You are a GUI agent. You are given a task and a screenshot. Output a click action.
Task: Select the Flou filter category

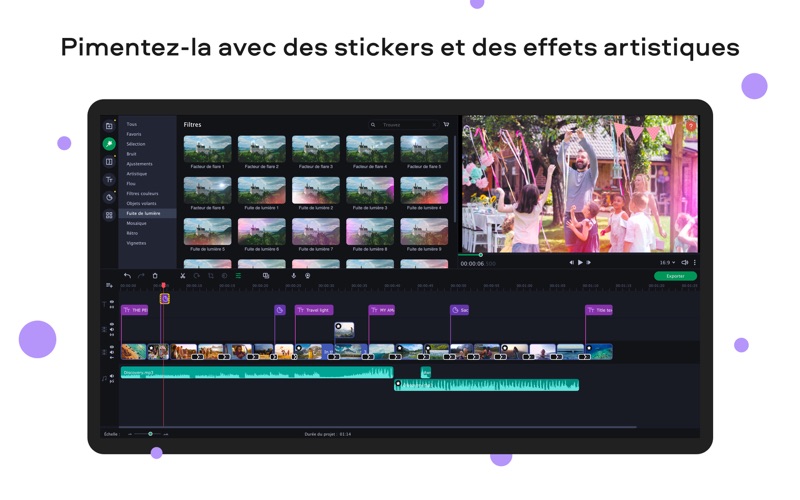(131, 184)
